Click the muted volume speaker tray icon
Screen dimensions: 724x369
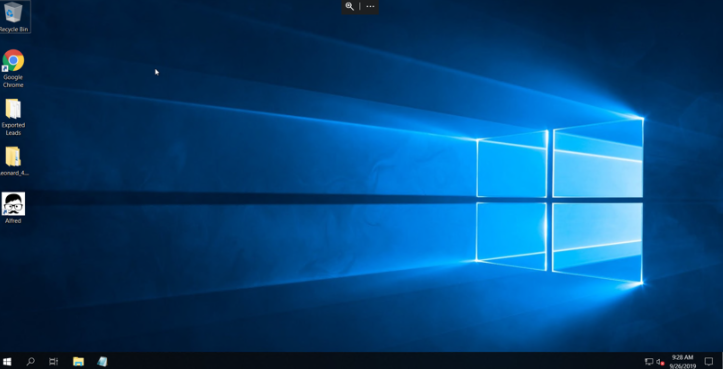pyautogui.click(x=660, y=362)
